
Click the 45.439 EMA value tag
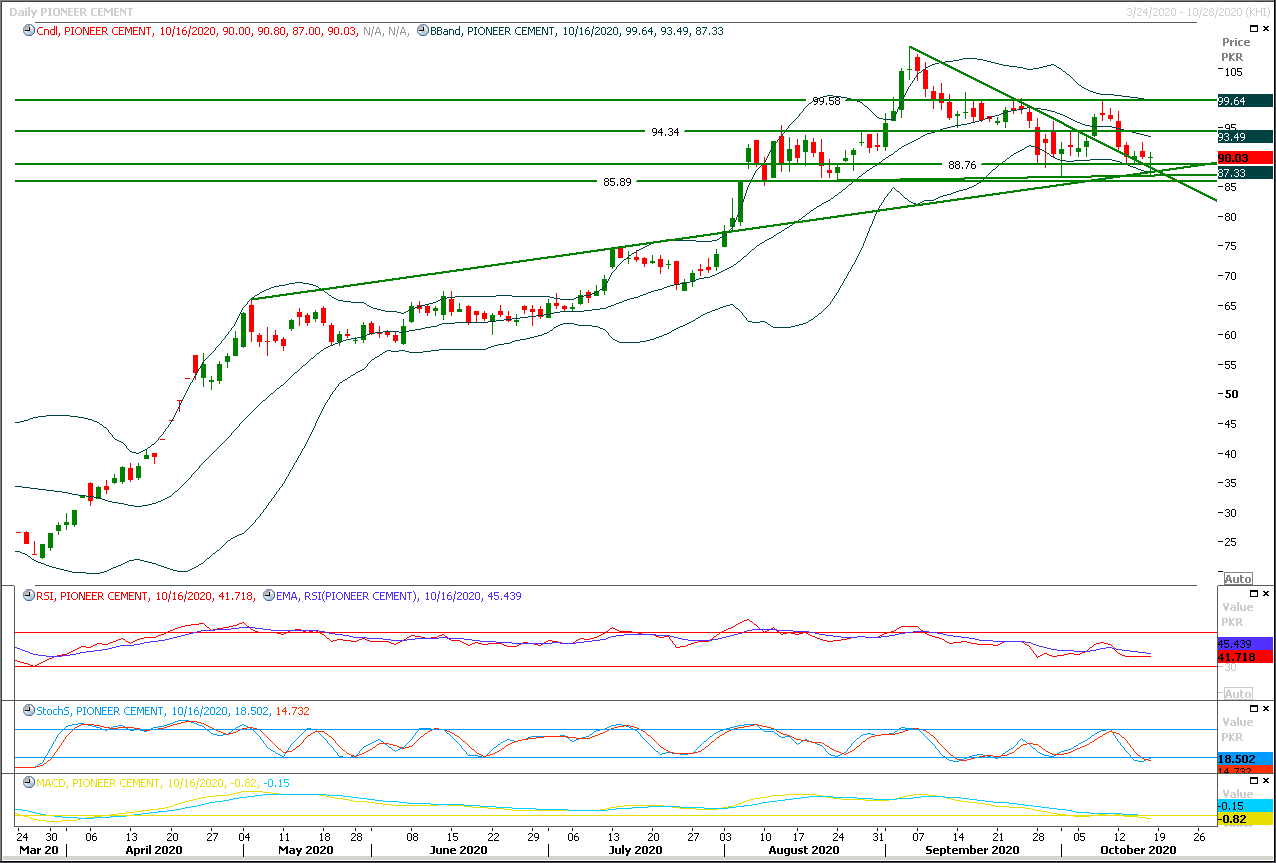pyautogui.click(x=1244, y=644)
